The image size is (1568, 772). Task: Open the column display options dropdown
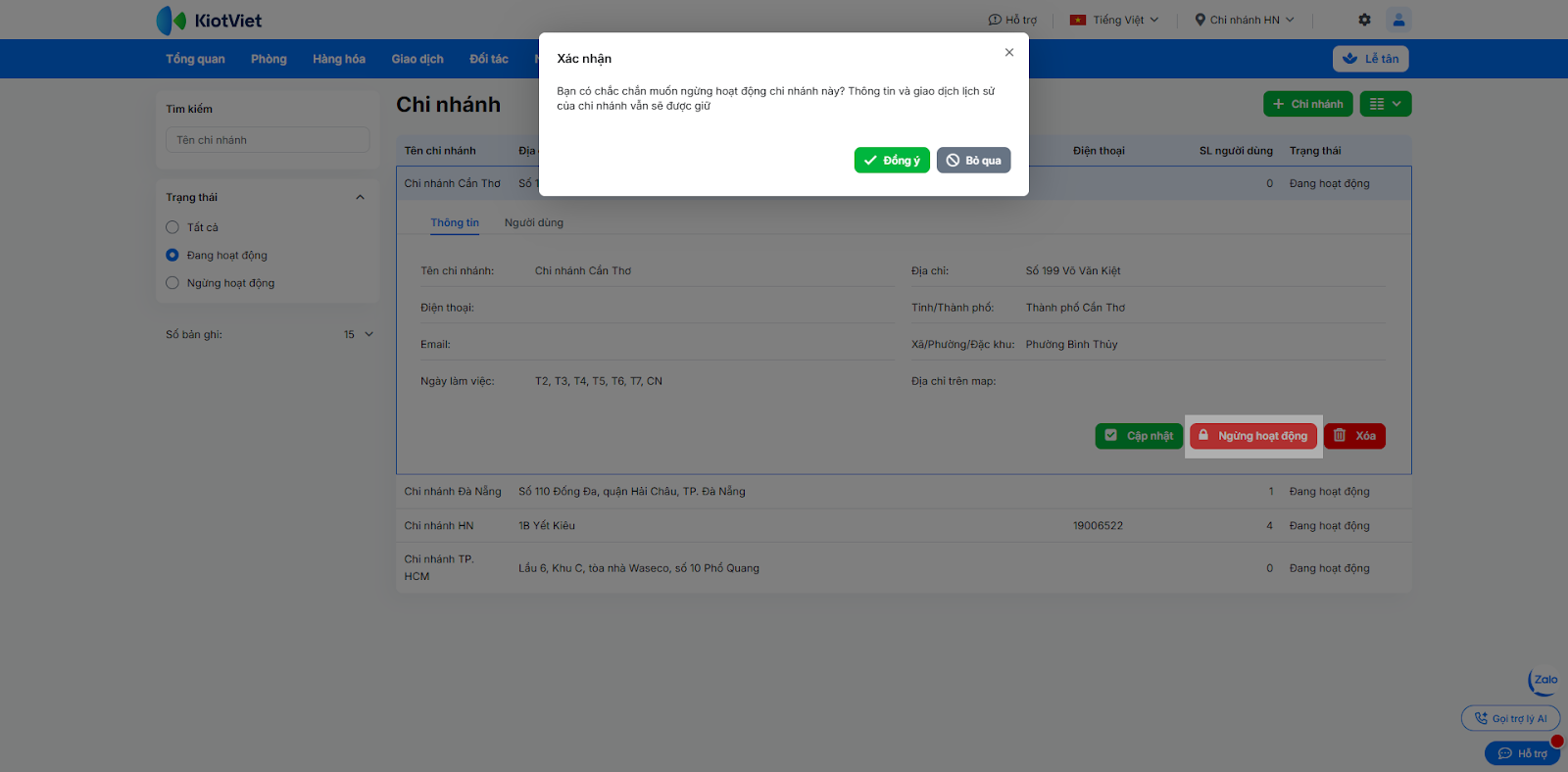tap(1386, 104)
